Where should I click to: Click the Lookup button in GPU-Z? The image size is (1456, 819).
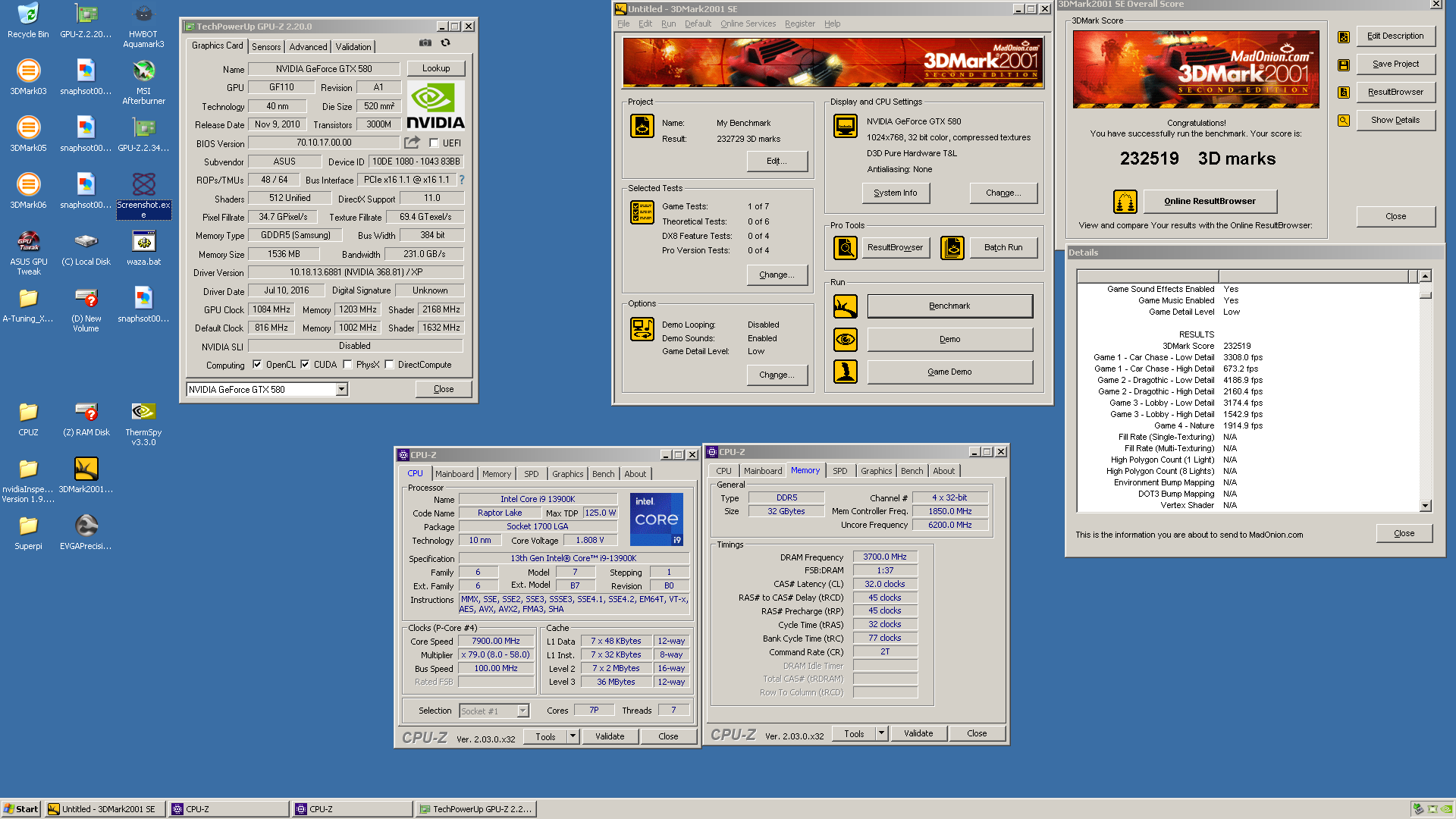pos(436,68)
